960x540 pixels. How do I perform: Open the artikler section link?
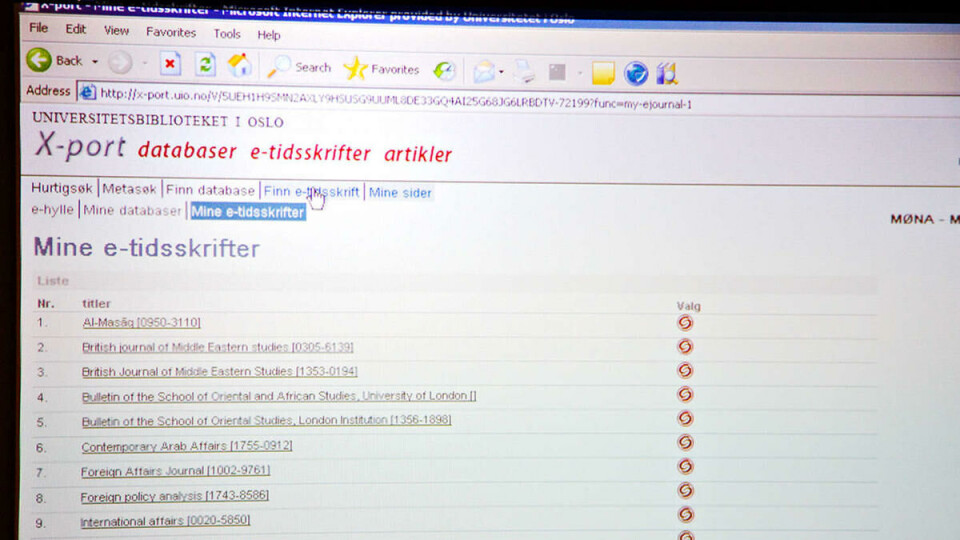coord(418,154)
